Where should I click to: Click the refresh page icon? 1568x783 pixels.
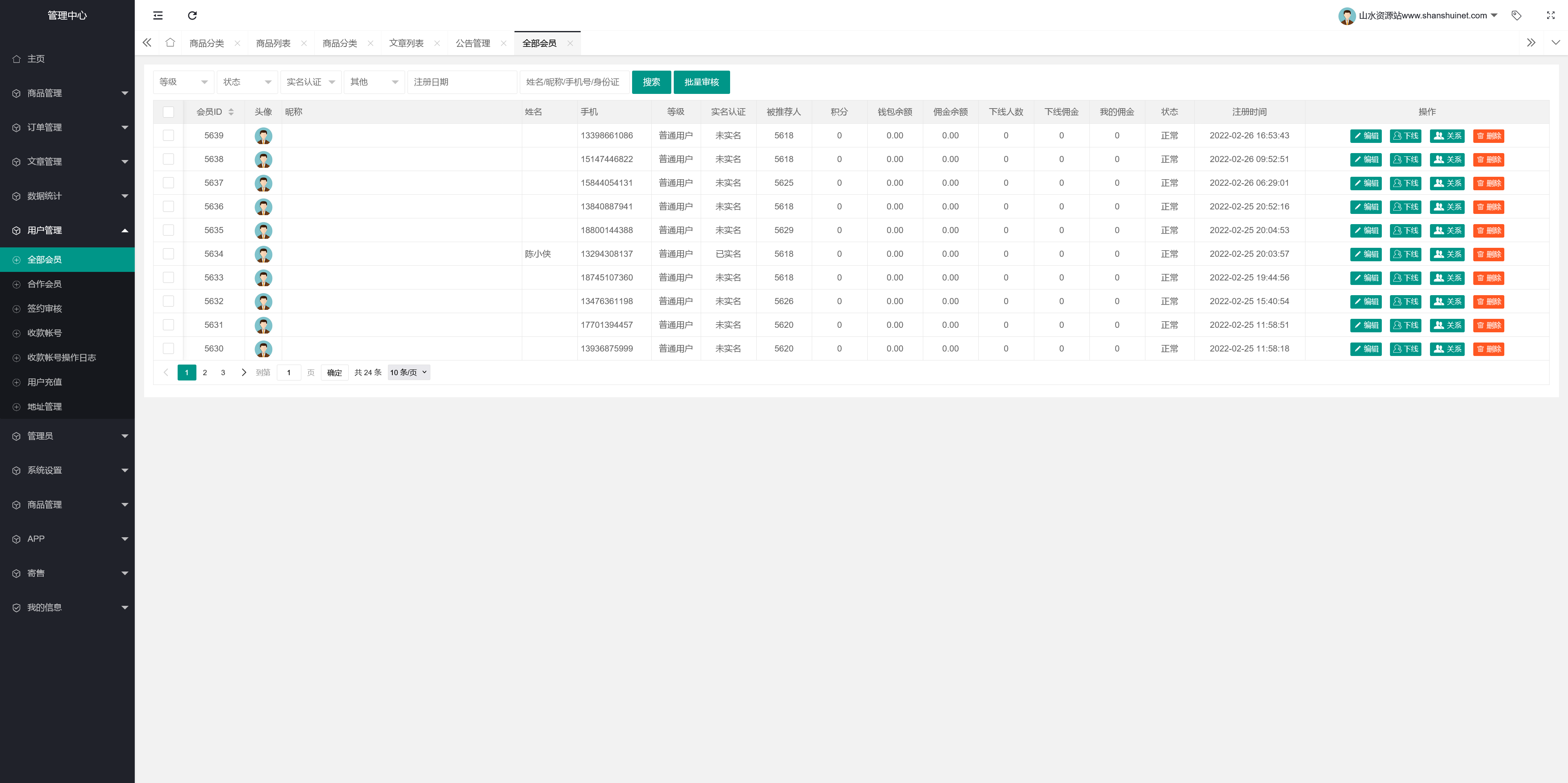tap(192, 15)
